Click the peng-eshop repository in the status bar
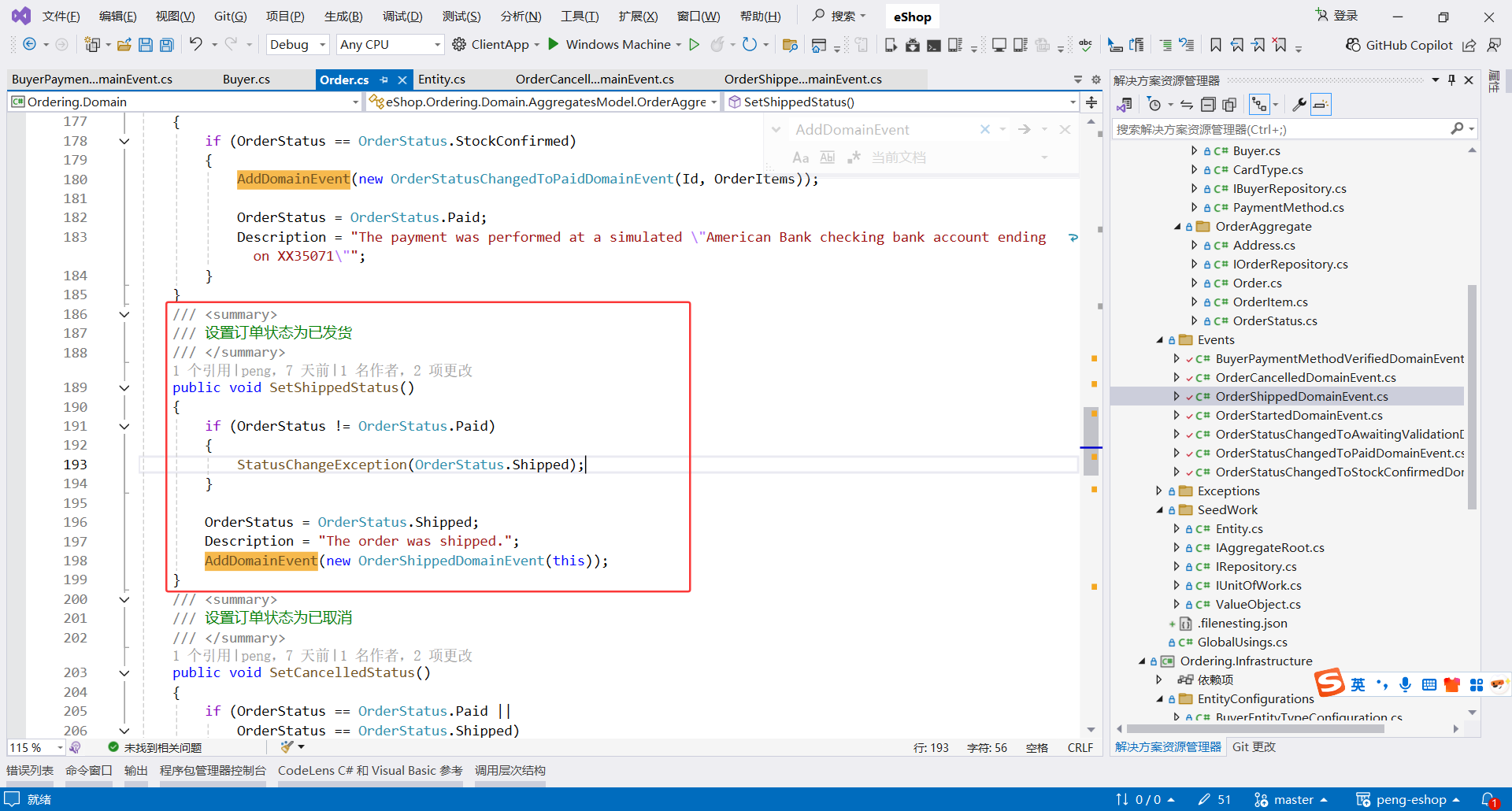This screenshot has height=811, width=1512. click(1408, 799)
